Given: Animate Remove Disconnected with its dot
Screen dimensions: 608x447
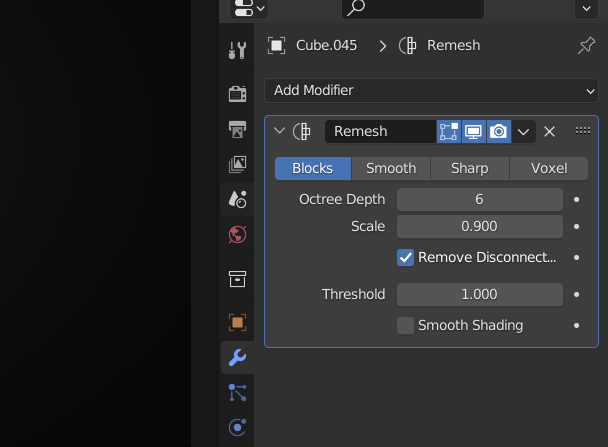Looking at the screenshot, I should tap(577, 257).
